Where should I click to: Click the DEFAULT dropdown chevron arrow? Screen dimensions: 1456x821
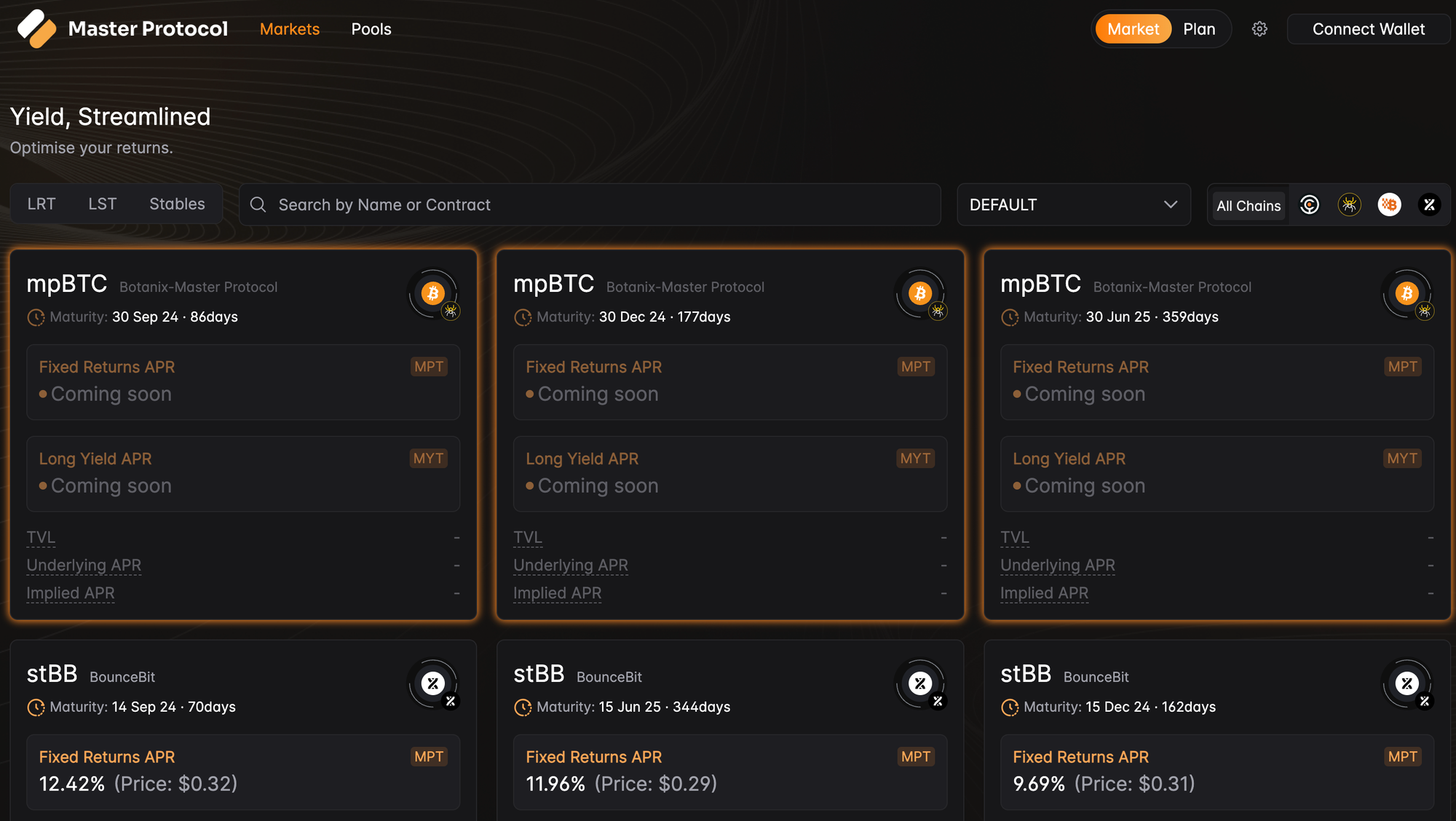pyautogui.click(x=1170, y=205)
